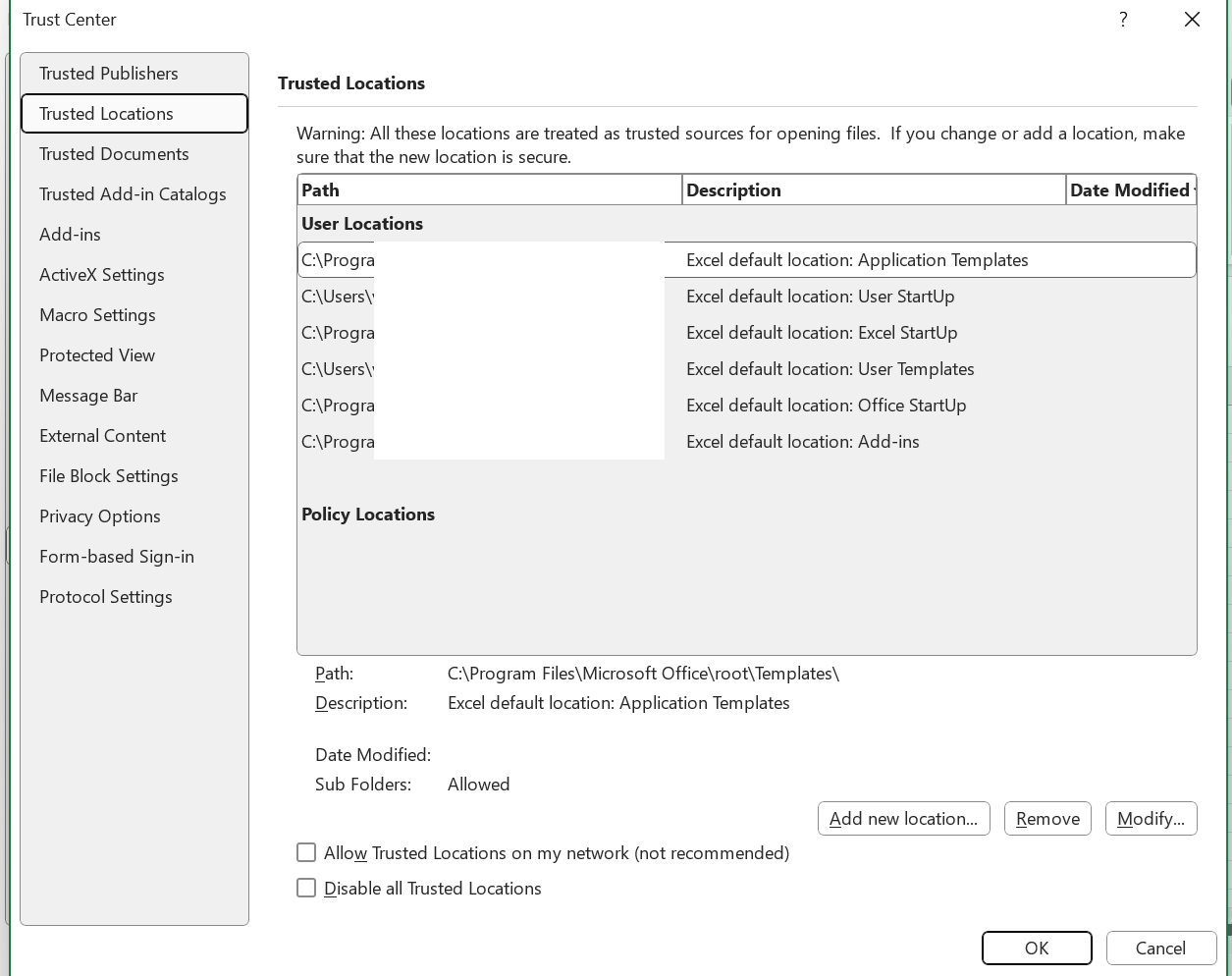Open Privacy Options
This screenshot has width=1232, height=976.
pyautogui.click(x=134, y=516)
